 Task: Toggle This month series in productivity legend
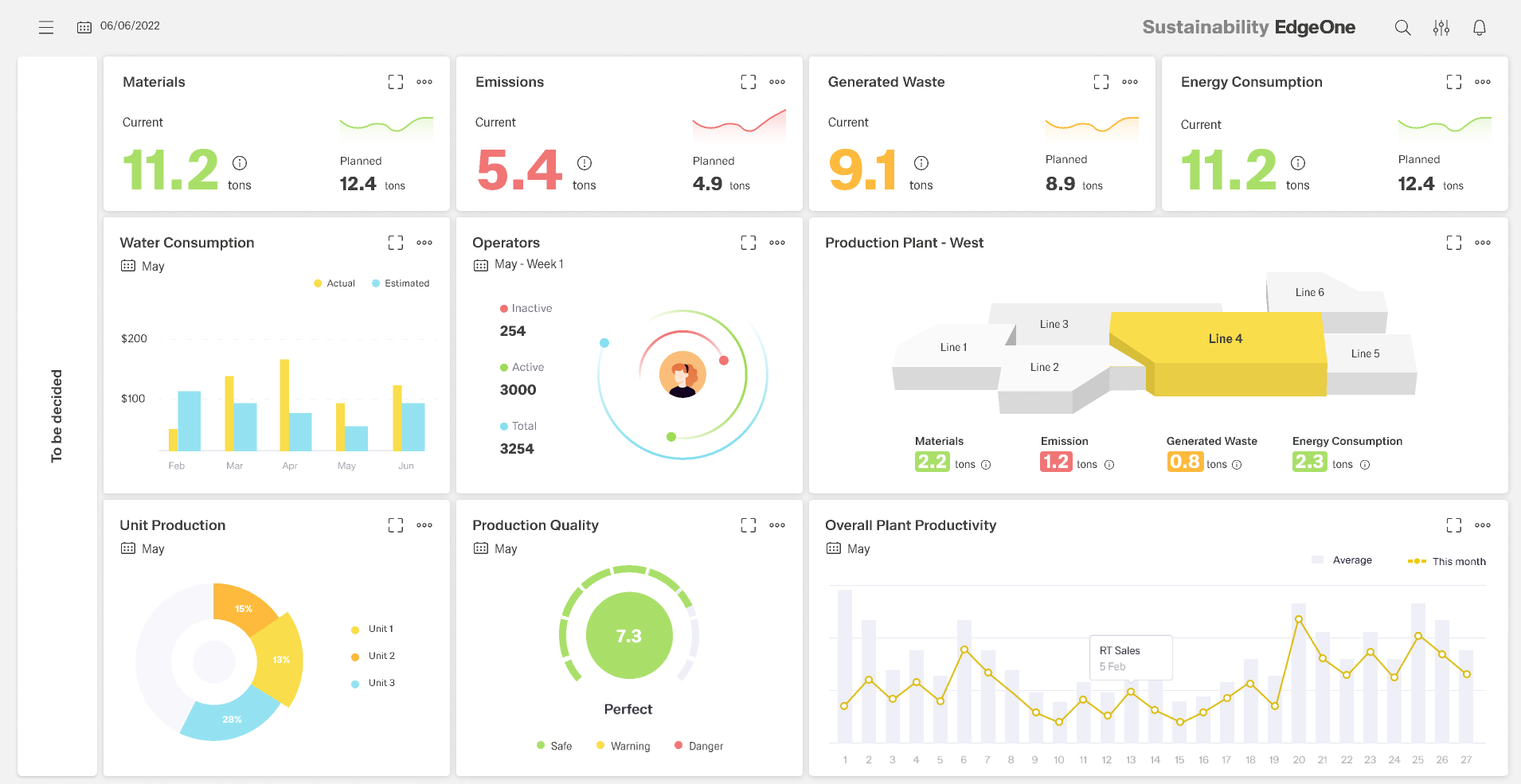pyautogui.click(x=1446, y=561)
